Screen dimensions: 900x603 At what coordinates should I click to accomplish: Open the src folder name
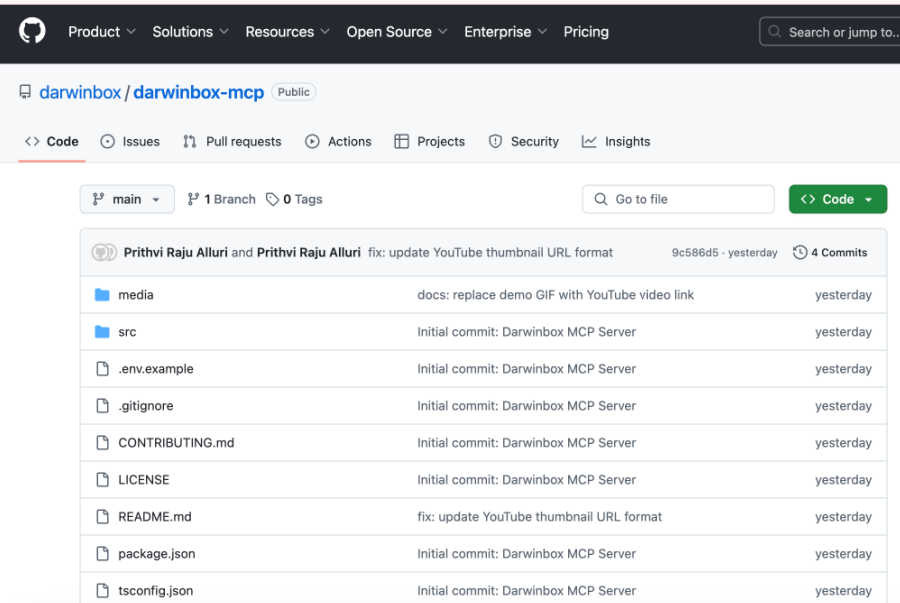127,332
